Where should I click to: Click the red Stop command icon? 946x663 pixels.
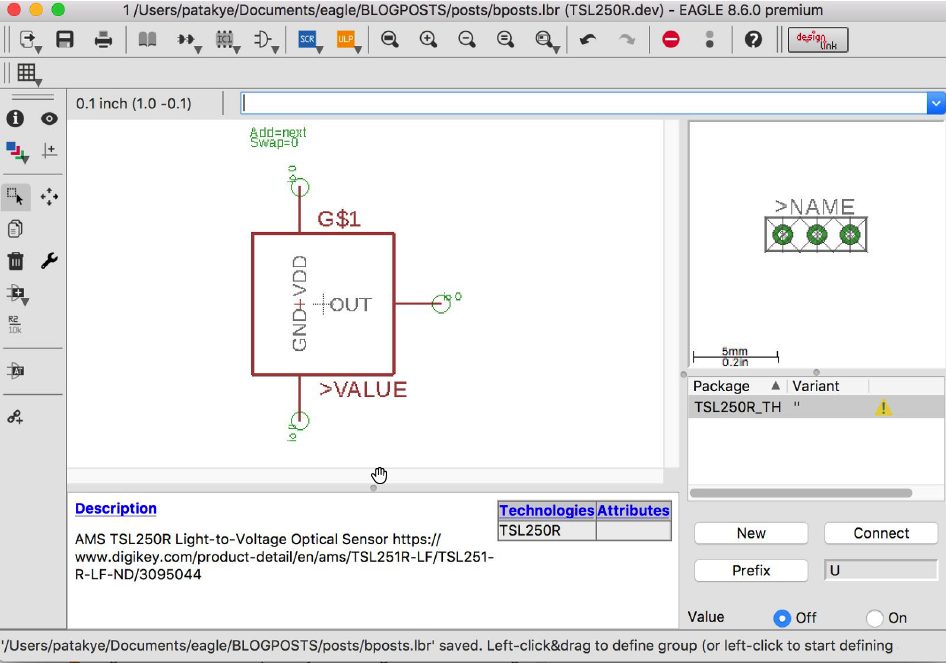(670, 40)
